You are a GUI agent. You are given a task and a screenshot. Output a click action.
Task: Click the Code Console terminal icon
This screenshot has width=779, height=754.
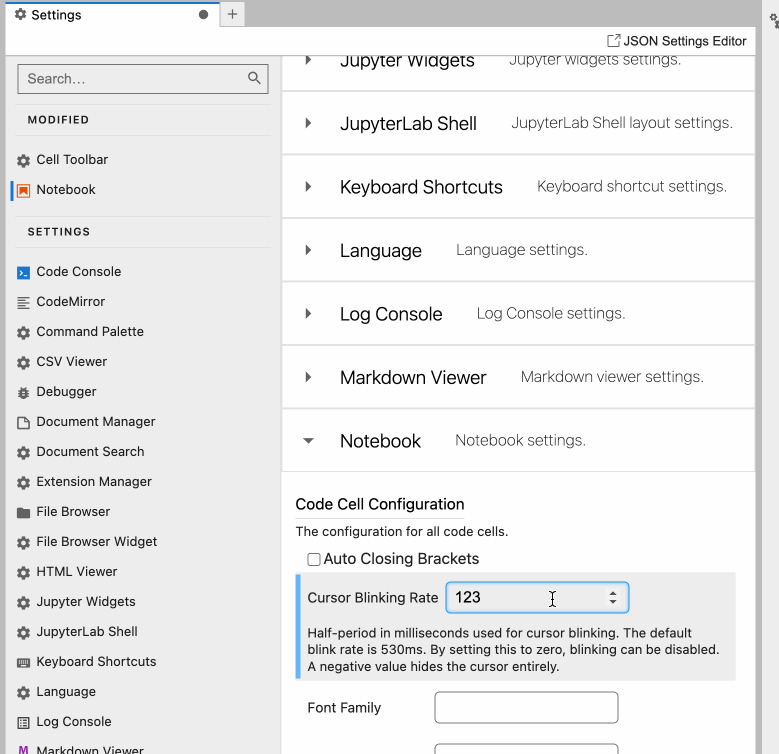tap(23, 272)
